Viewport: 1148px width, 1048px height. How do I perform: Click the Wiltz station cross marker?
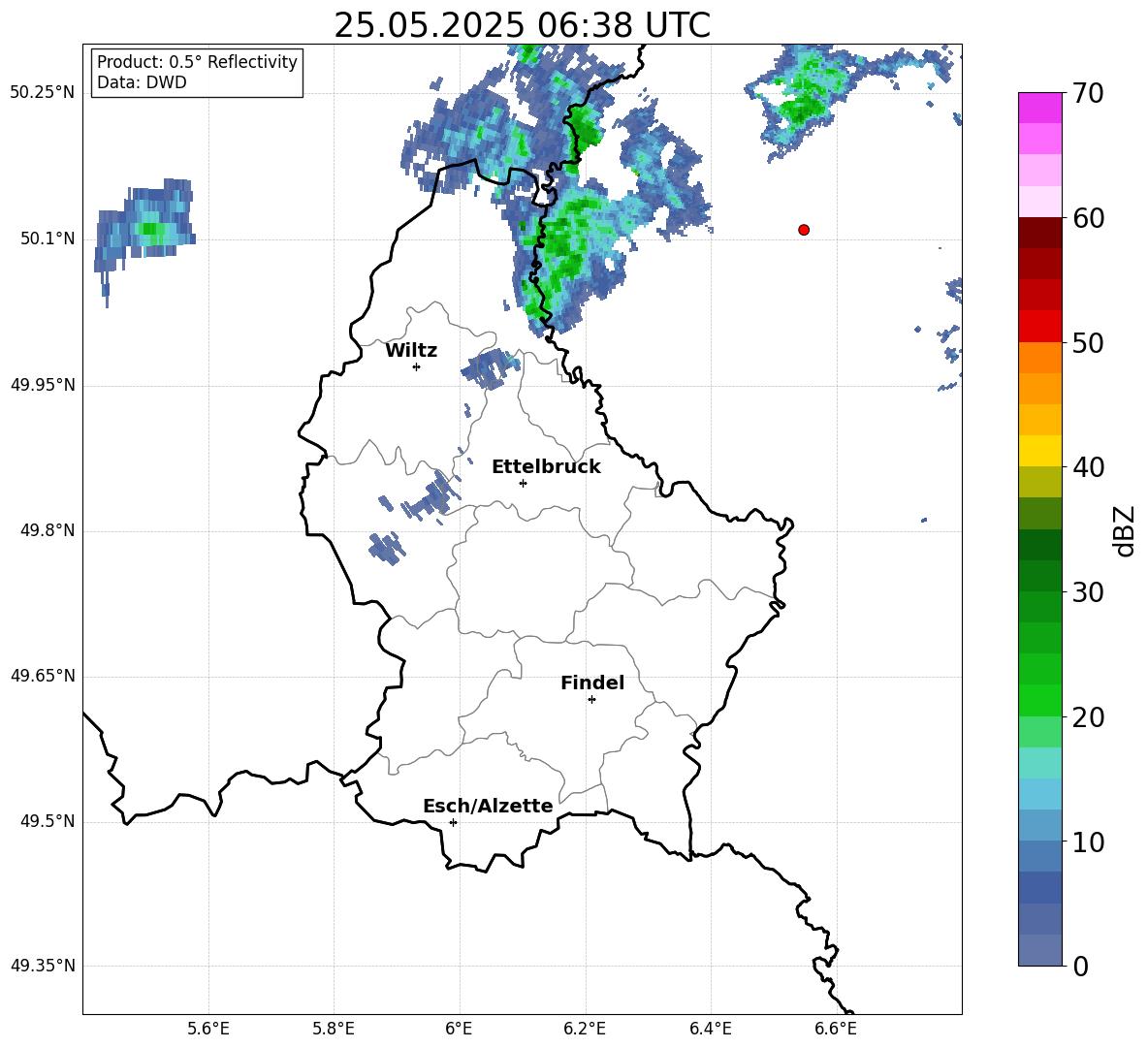tap(417, 366)
